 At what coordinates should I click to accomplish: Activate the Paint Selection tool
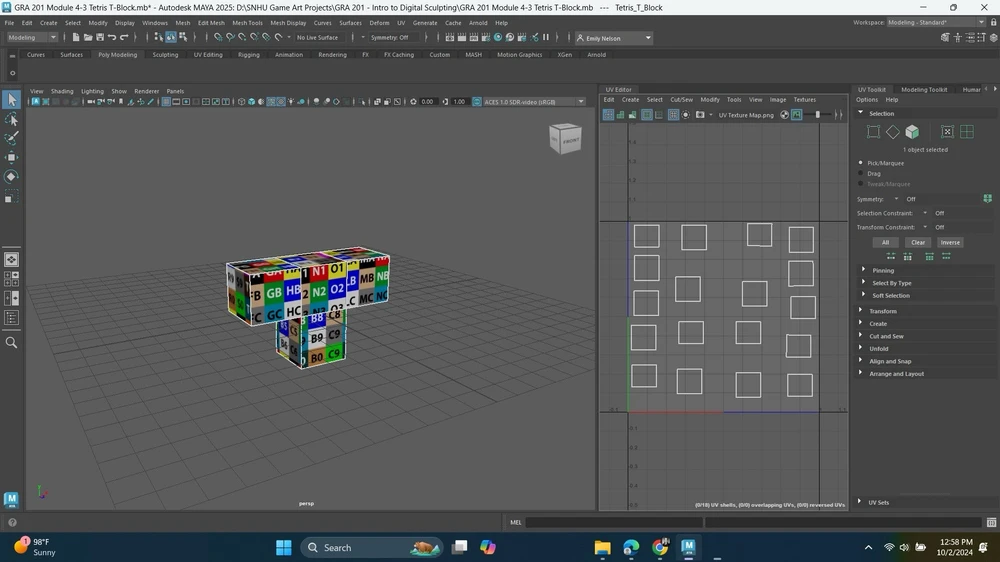(x=11, y=138)
